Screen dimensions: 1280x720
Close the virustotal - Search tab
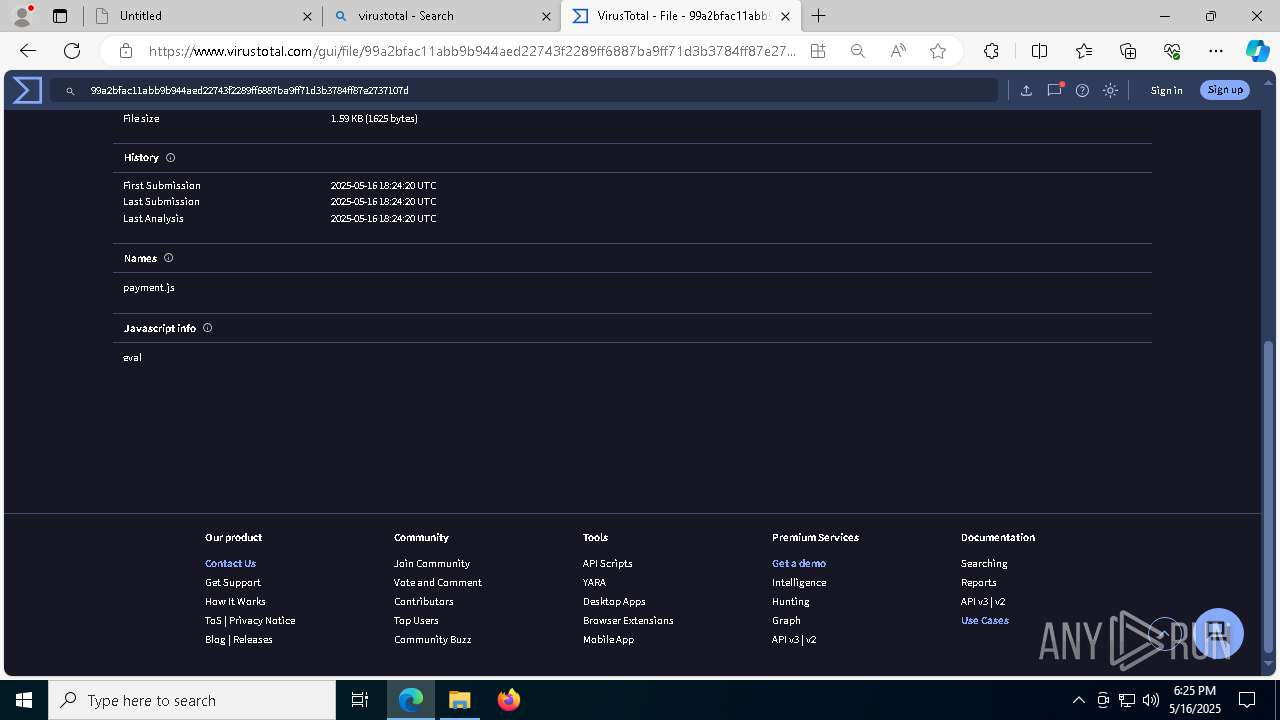coord(546,16)
